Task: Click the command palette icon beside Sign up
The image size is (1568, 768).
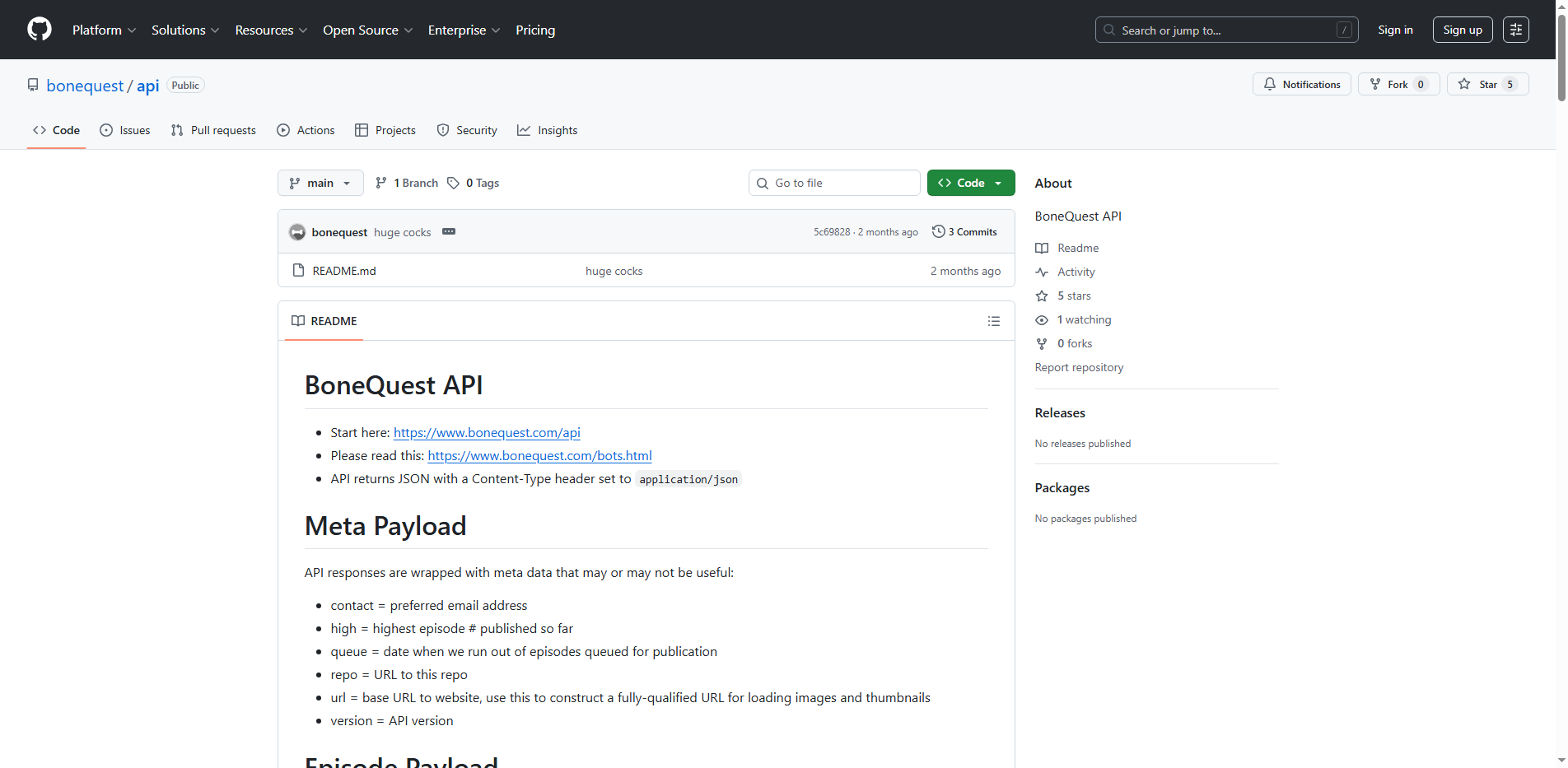Action: point(1515,30)
